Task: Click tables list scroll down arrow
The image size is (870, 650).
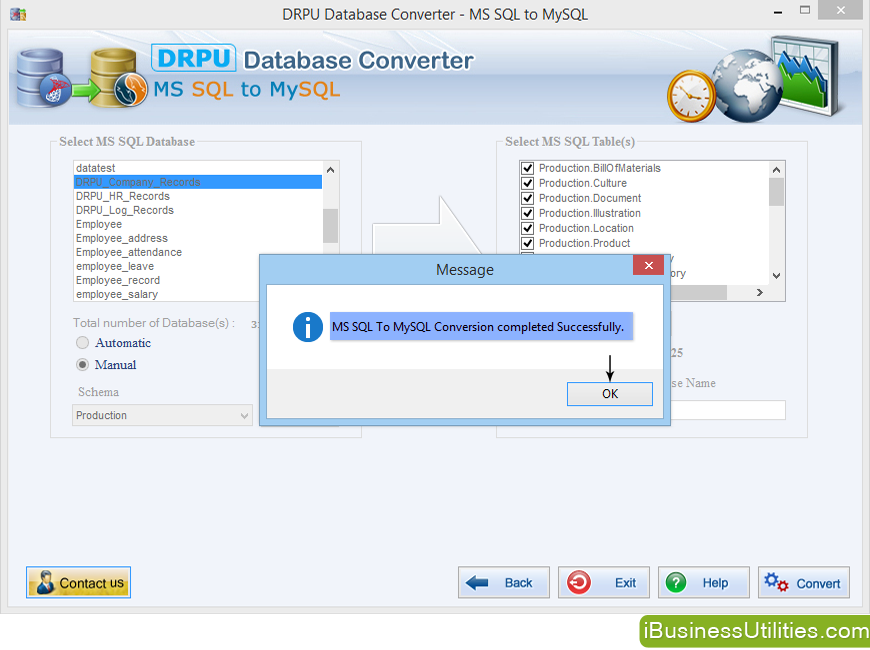Action: click(x=776, y=275)
